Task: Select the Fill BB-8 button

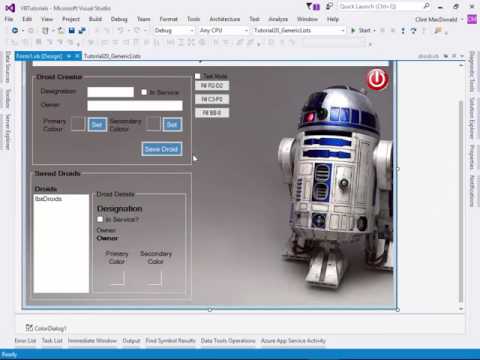Action: pos(212,113)
